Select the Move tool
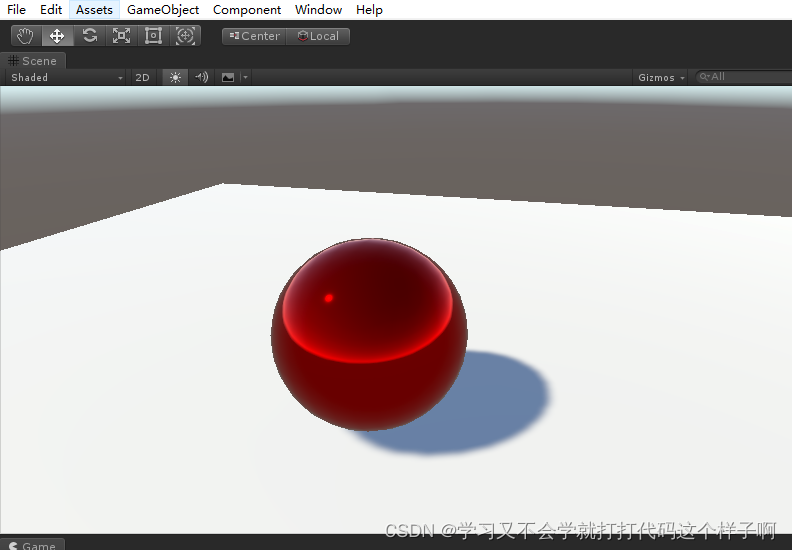This screenshot has width=792, height=550. (57, 36)
